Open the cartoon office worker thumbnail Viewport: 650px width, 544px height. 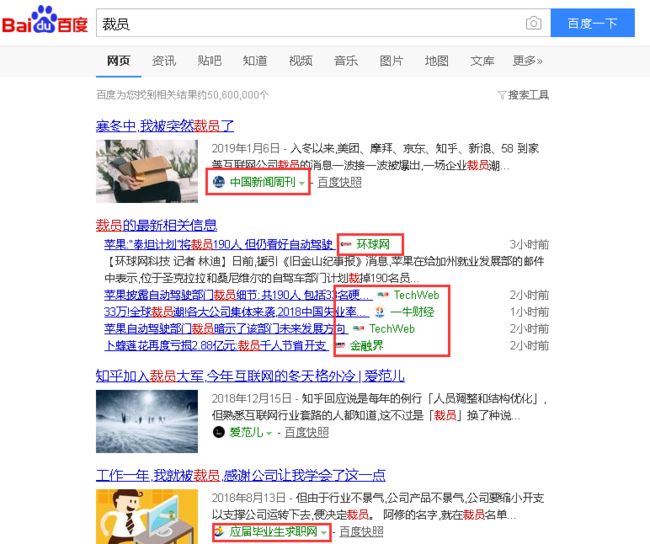pyautogui.click(x=147, y=517)
